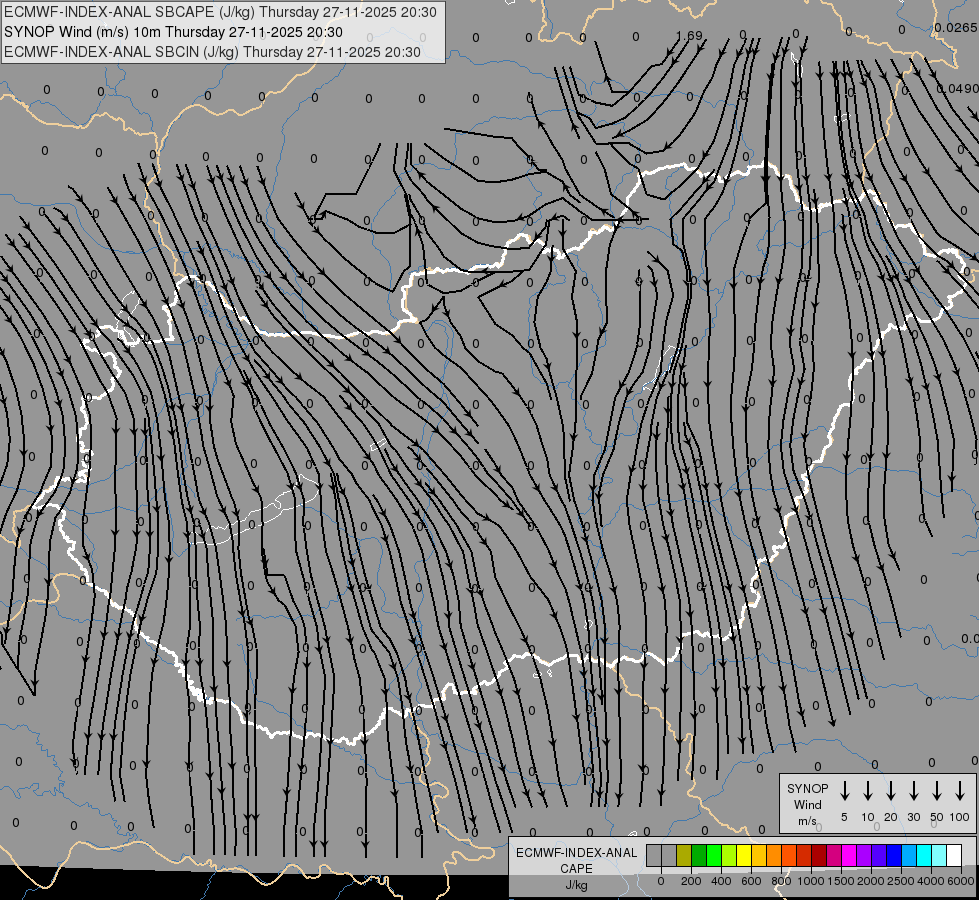Click the wind arrow above the 50 label
The image size is (979, 900).
[x=937, y=791]
